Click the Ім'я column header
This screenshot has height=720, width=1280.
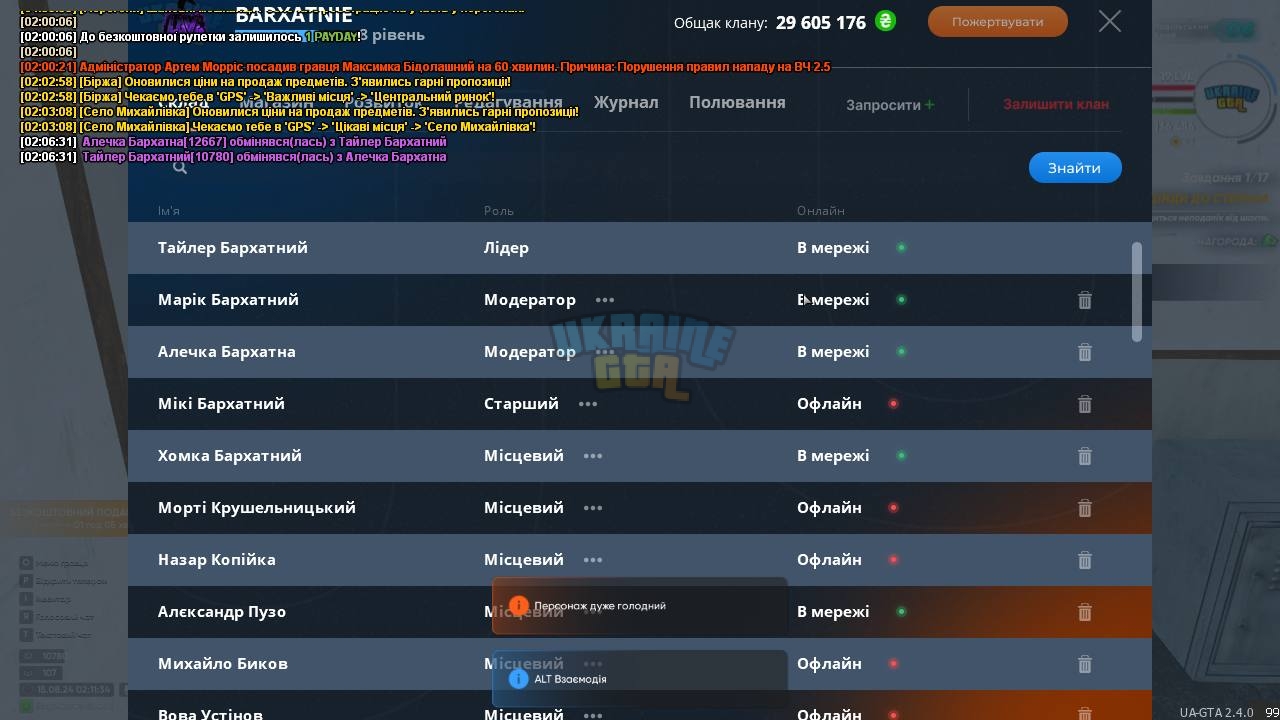point(169,211)
